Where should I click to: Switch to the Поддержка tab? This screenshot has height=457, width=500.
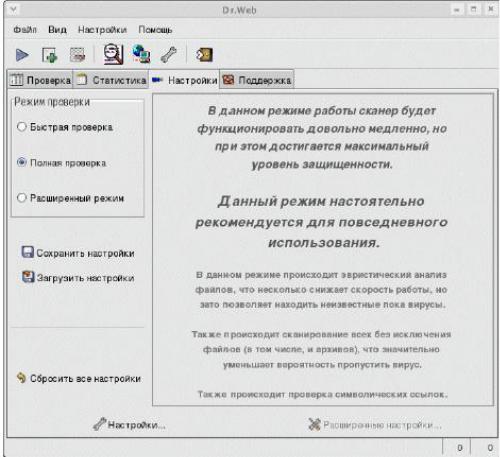(257, 80)
